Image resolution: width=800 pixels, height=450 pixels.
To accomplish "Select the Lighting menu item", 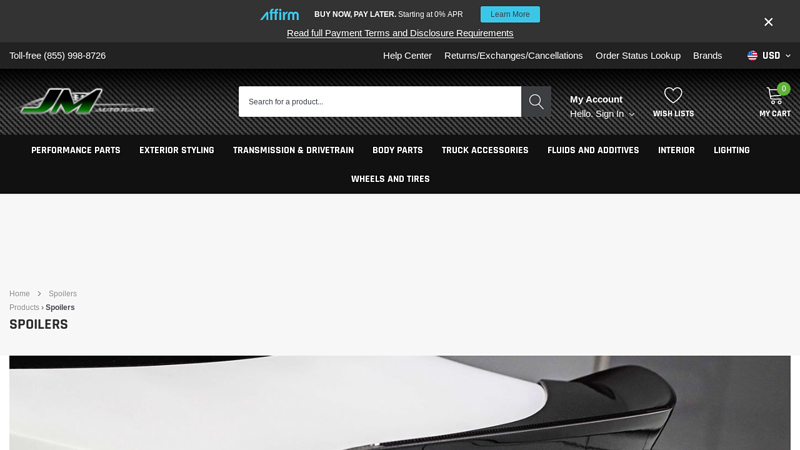I will (731, 150).
